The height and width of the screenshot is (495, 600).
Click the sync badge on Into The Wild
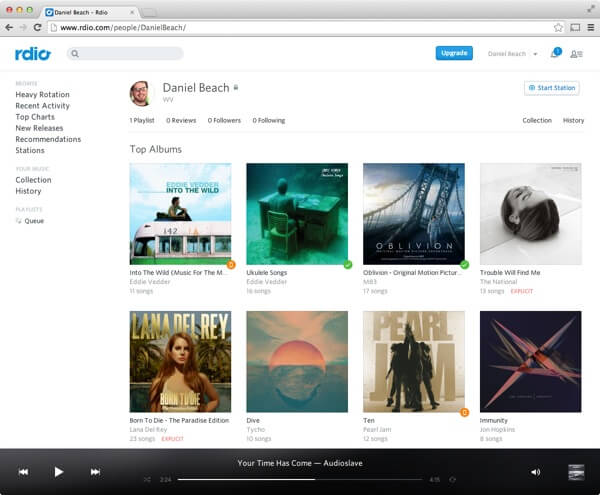pyautogui.click(x=231, y=264)
